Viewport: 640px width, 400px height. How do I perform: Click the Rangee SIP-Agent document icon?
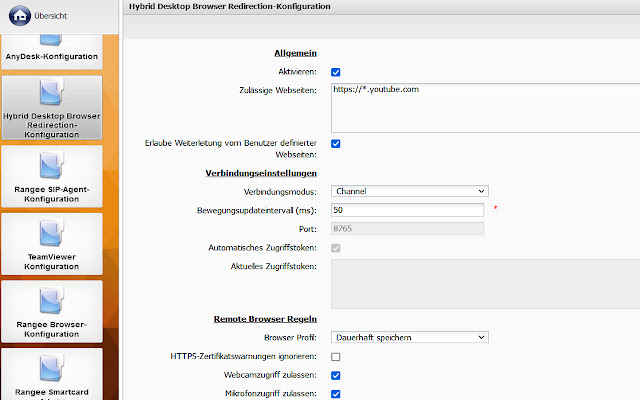(x=51, y=165)
